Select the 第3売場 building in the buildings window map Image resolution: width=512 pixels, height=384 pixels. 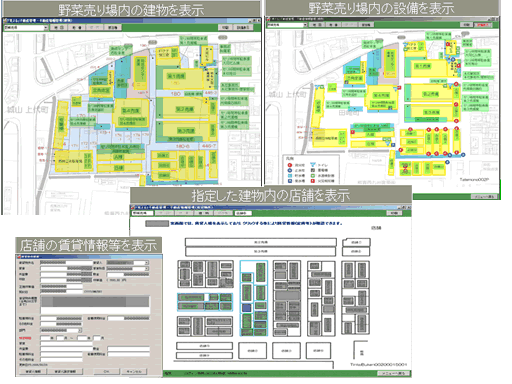[185, 131]
